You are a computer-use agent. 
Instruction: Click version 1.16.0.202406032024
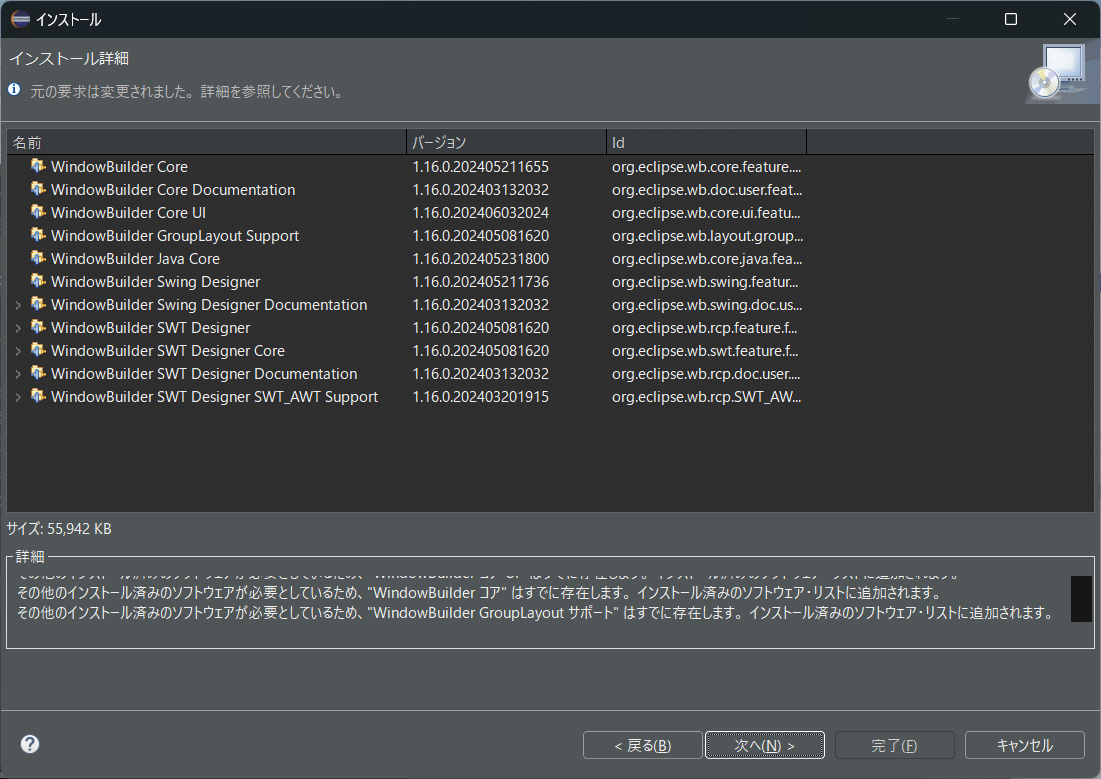click(x=481, y=213)
